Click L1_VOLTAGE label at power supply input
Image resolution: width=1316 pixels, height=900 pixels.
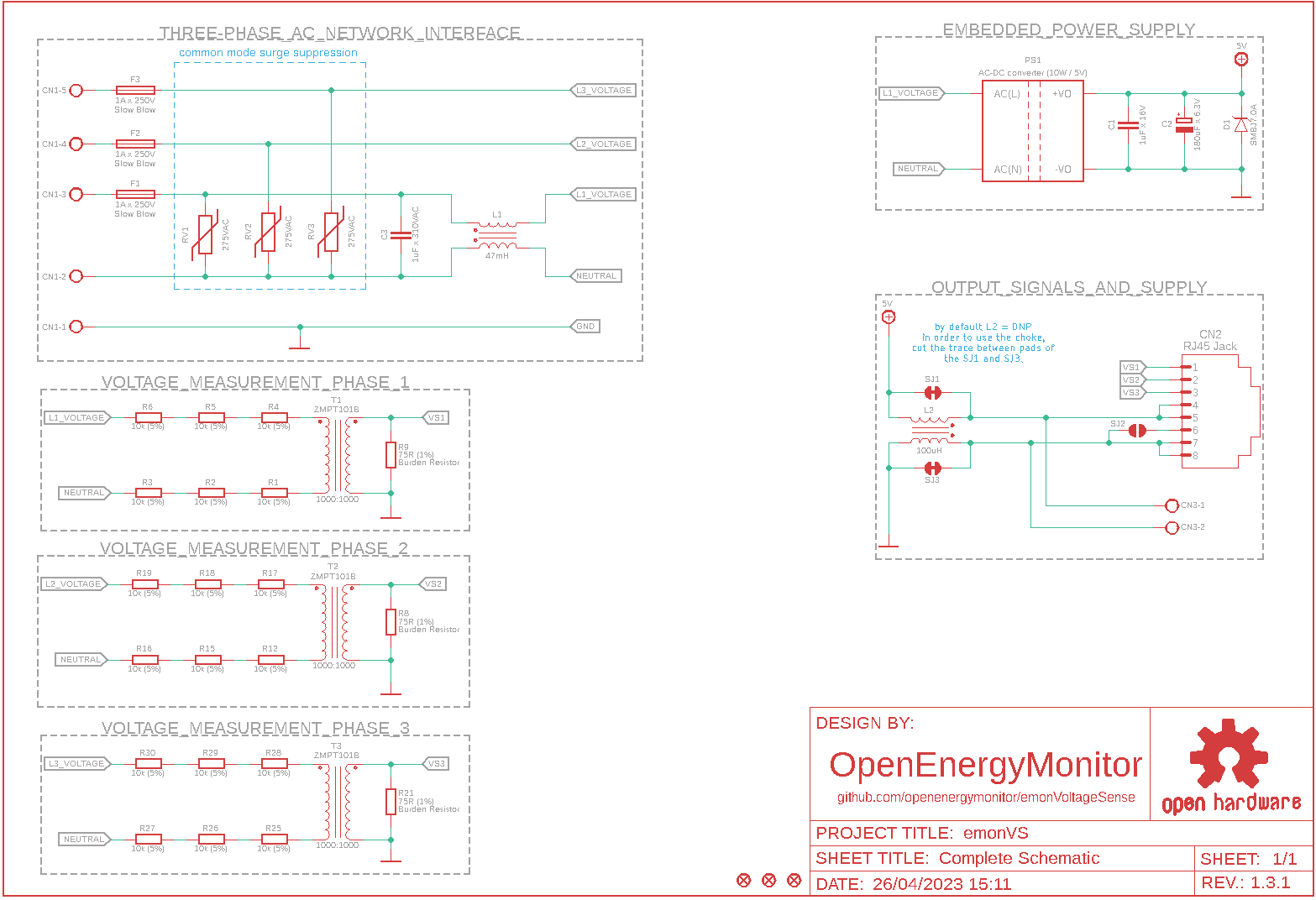click(x=911, y=93)
